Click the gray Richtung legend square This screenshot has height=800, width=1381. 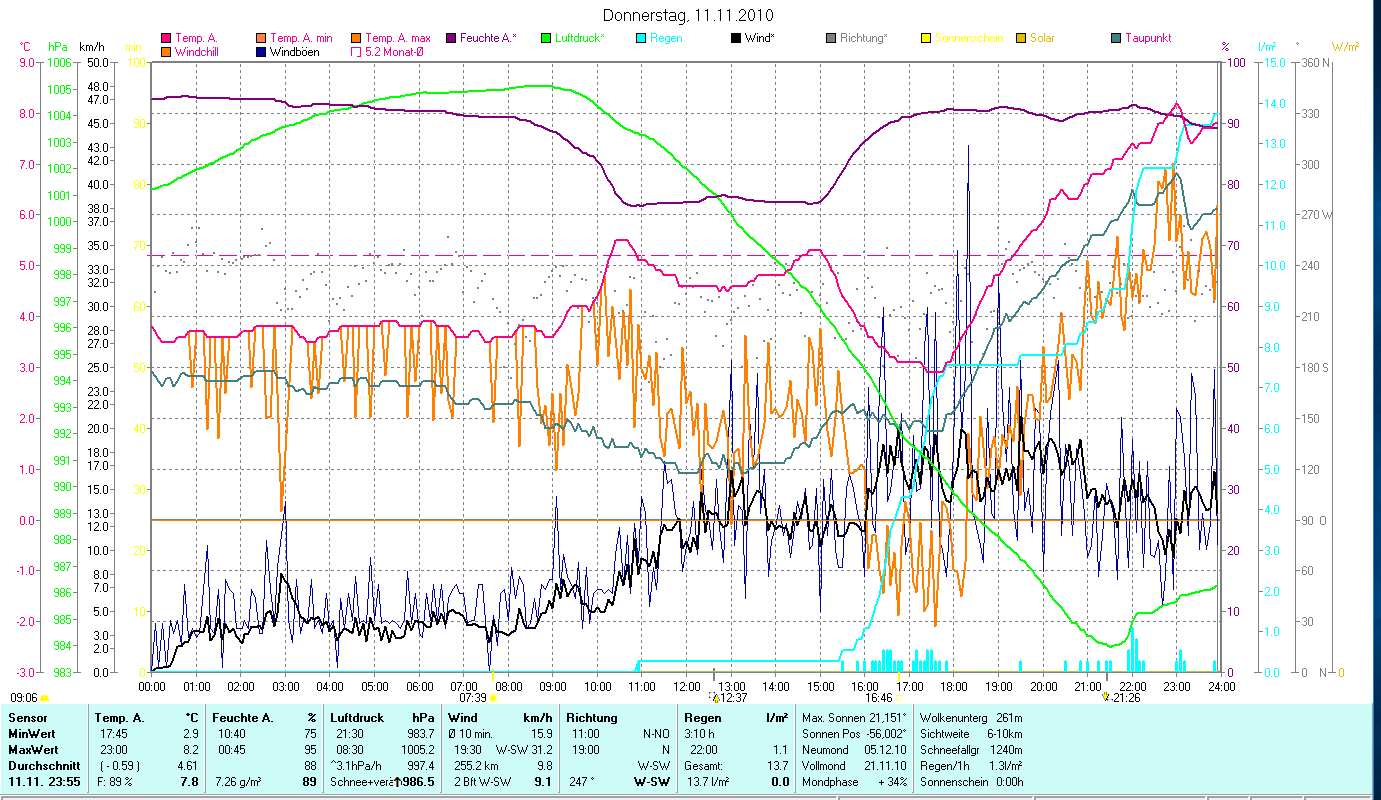[x=831, y=38]
